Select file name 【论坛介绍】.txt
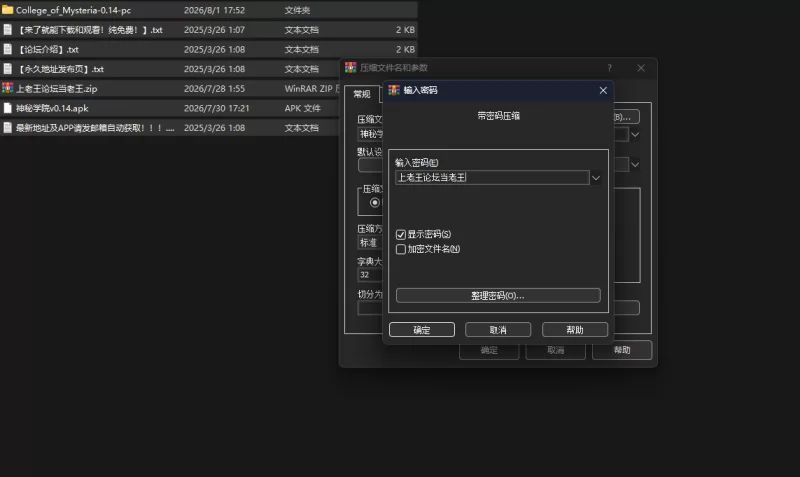800x477 pixels. tap(47, 49)
